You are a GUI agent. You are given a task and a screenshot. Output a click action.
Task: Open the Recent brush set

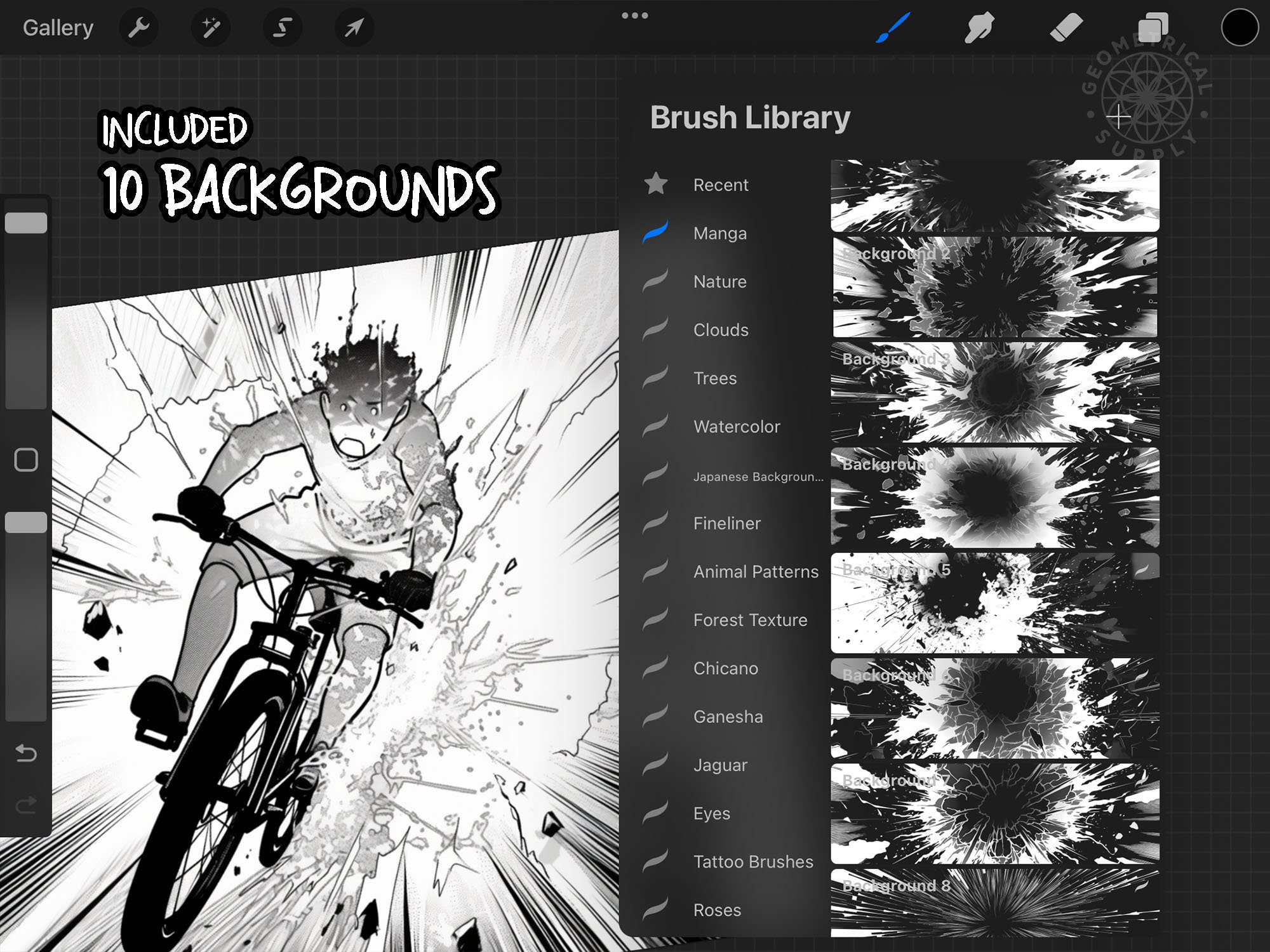point(721,185)
